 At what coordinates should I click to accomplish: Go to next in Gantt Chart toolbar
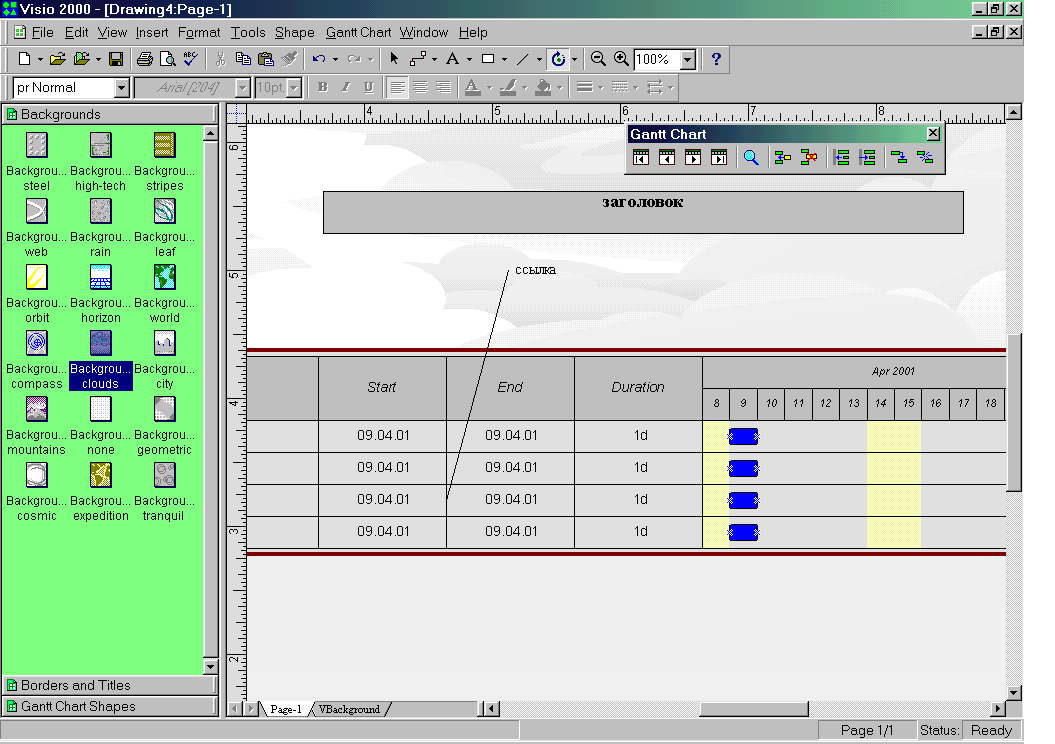(693, 157)
